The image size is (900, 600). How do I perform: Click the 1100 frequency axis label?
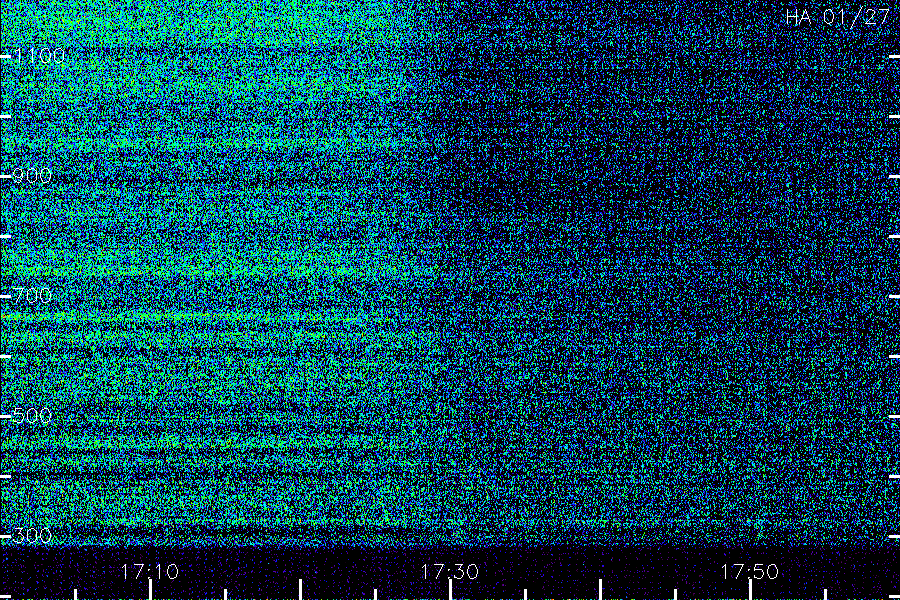tap(39, 56)
